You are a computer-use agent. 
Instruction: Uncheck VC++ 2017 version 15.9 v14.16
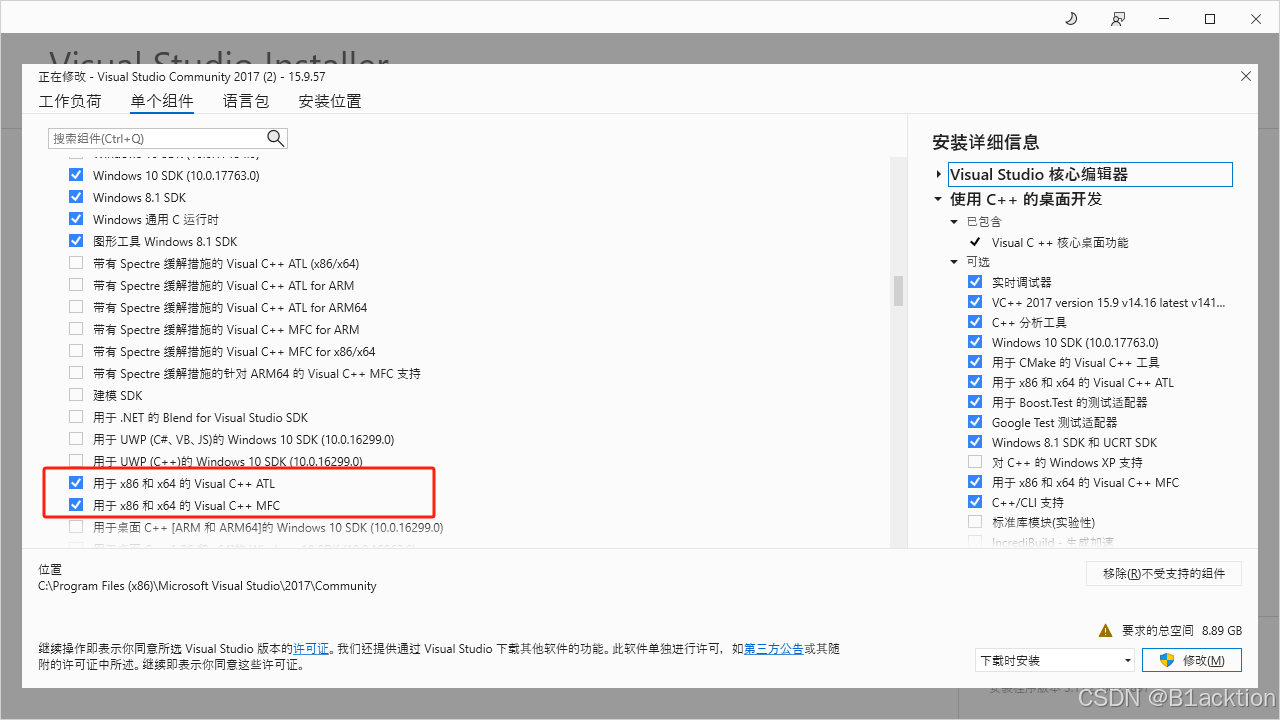coord(975,302)
